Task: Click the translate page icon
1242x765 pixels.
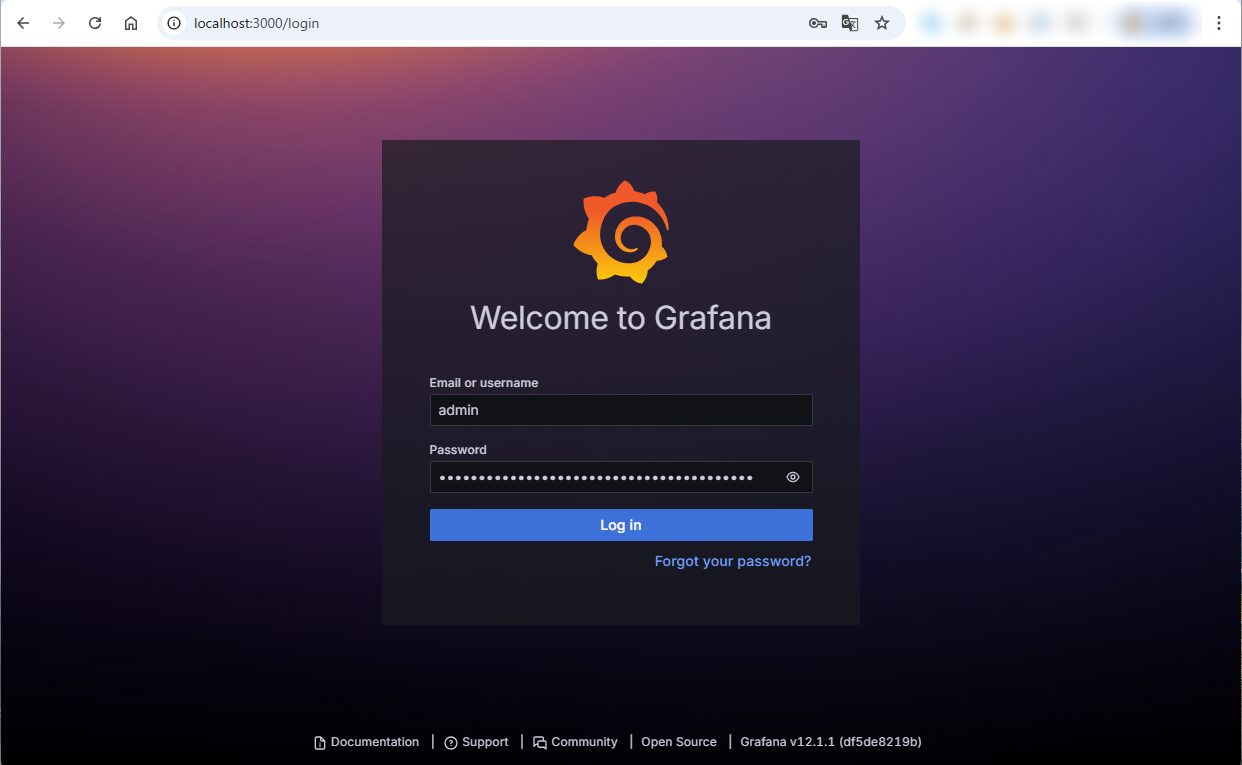Action: tap(850, 23)
